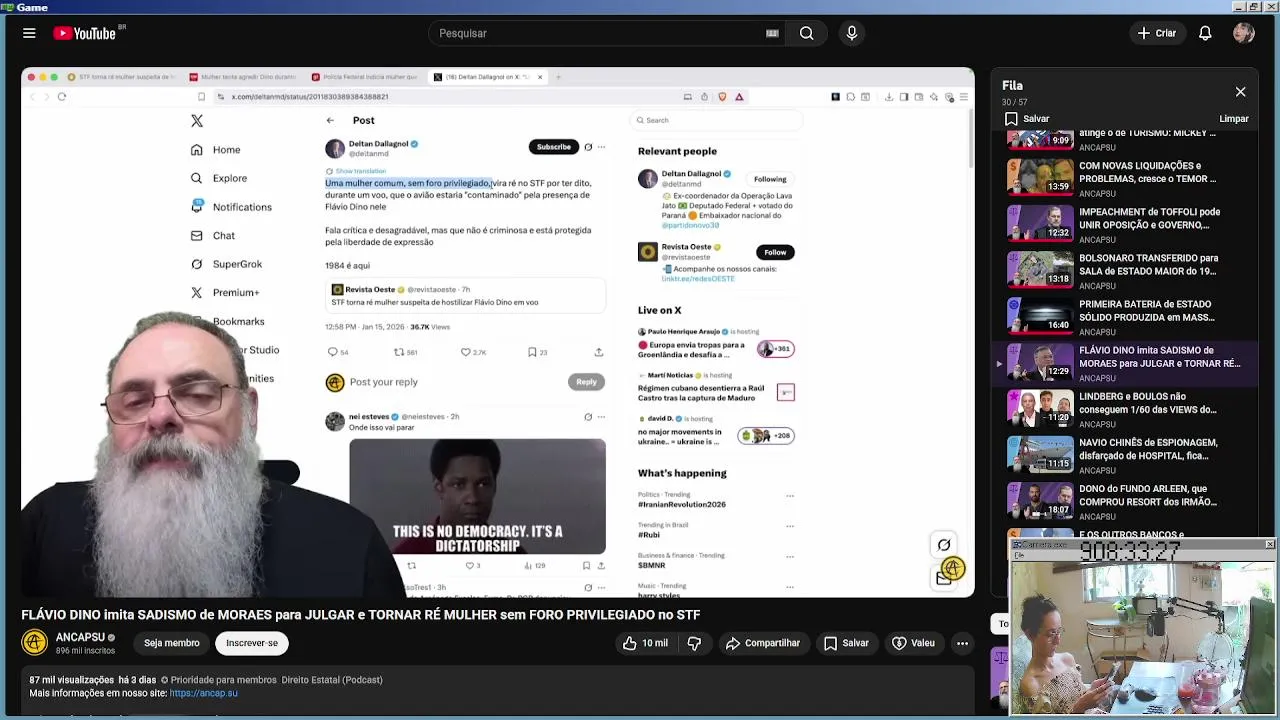Like the video with 10 mil likes
Image resolution: width=1280 pixels, height=720 pixels.
tap(645, 643)
